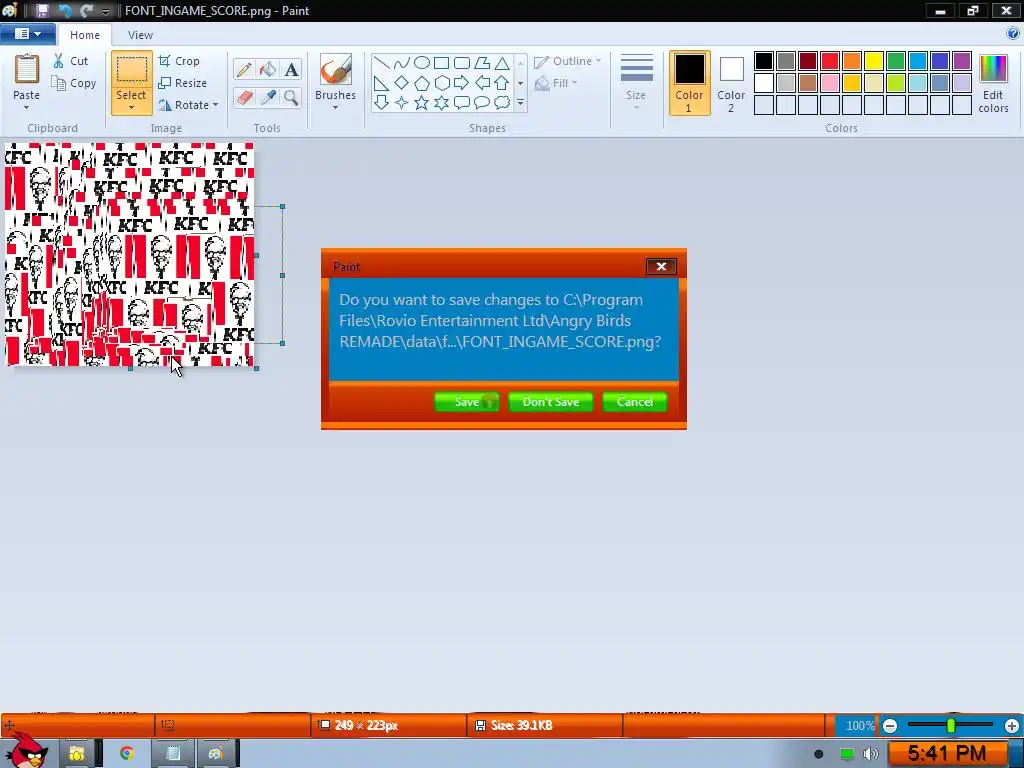
Task: Click the 5:41 PM clock
Action: pos(947,754)
